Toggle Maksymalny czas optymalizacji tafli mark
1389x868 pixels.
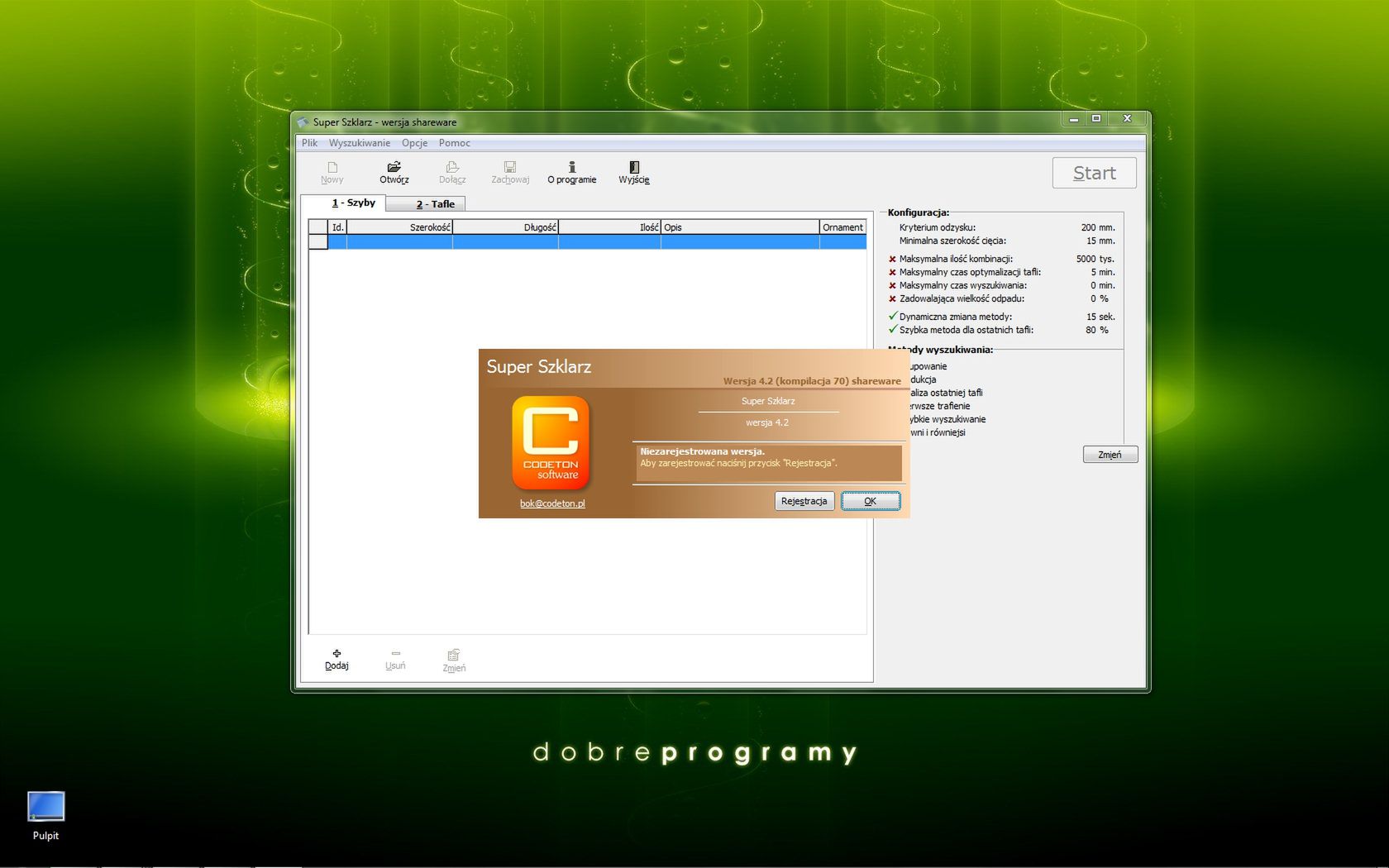892,272
